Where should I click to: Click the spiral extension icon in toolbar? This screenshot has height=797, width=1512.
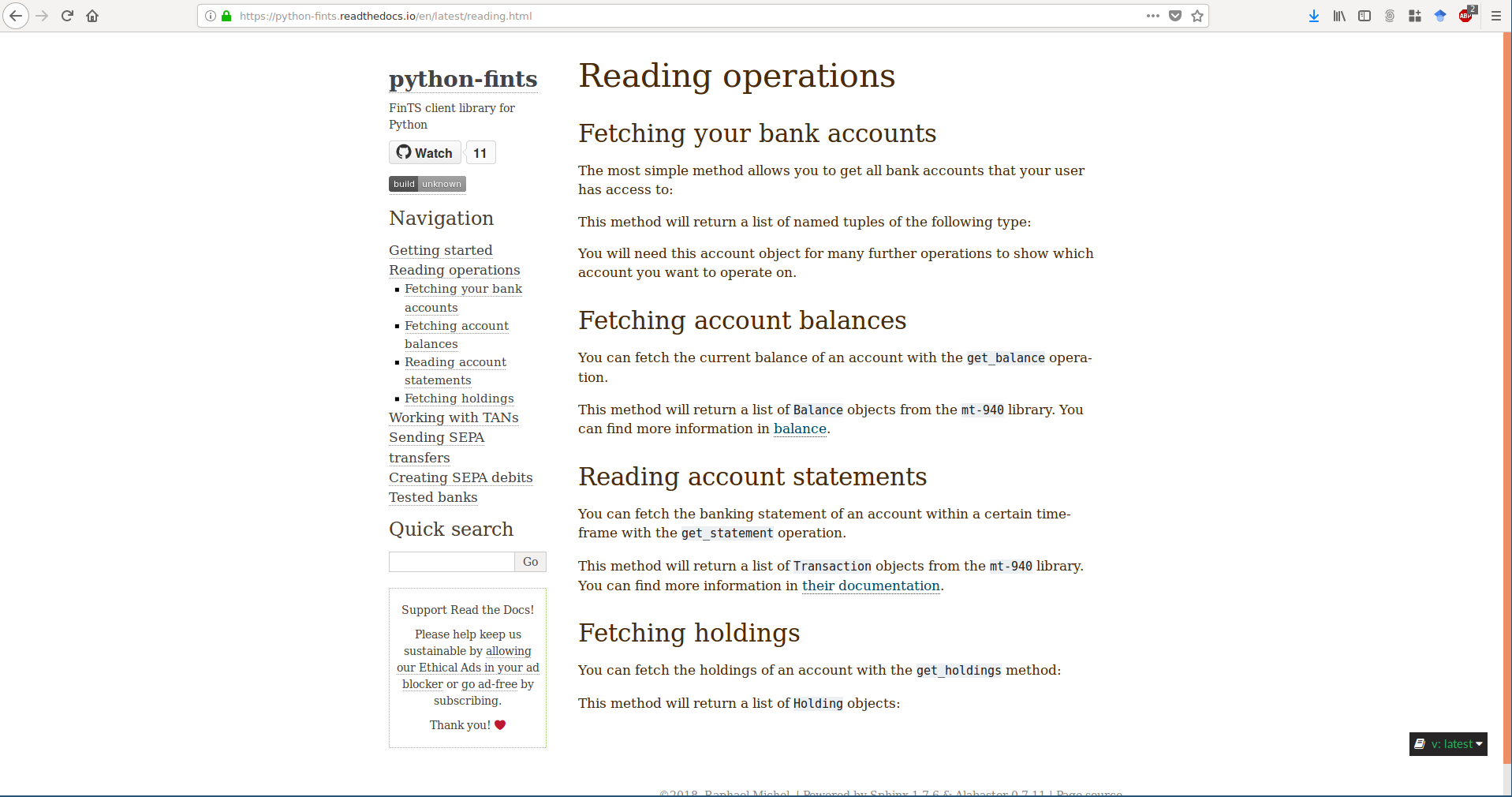tap(1390, 16)
